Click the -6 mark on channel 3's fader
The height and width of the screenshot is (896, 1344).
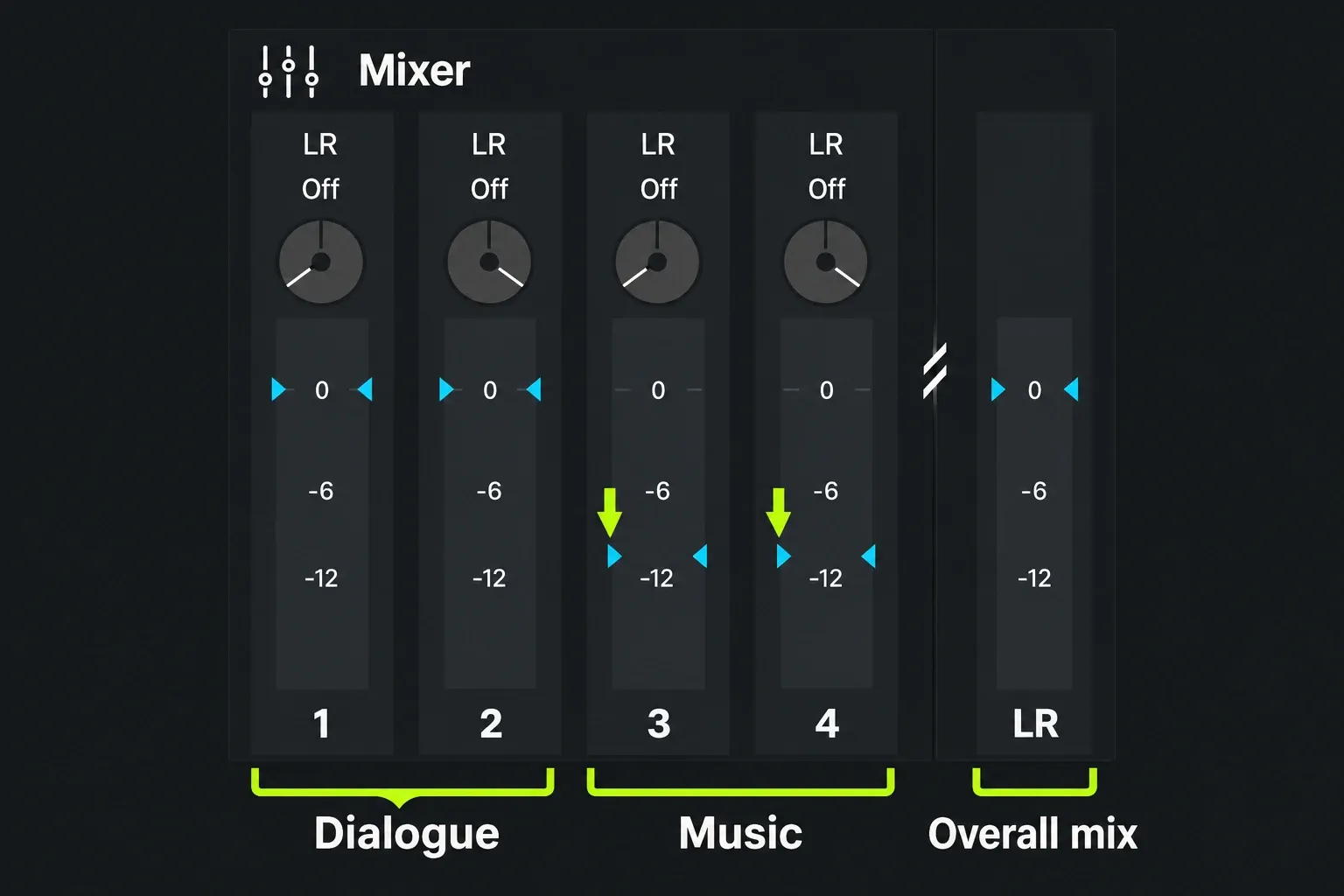coord(657,491)
